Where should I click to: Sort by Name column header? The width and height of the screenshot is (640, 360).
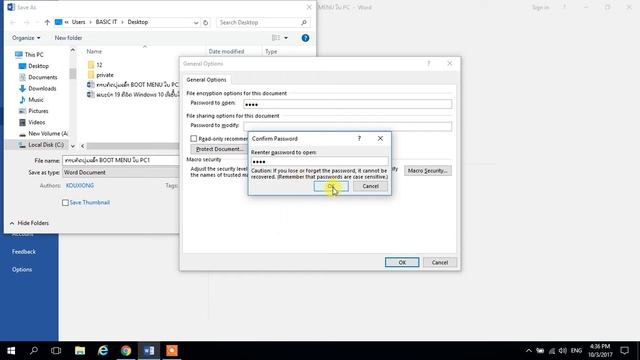click(x=94, y=51)
